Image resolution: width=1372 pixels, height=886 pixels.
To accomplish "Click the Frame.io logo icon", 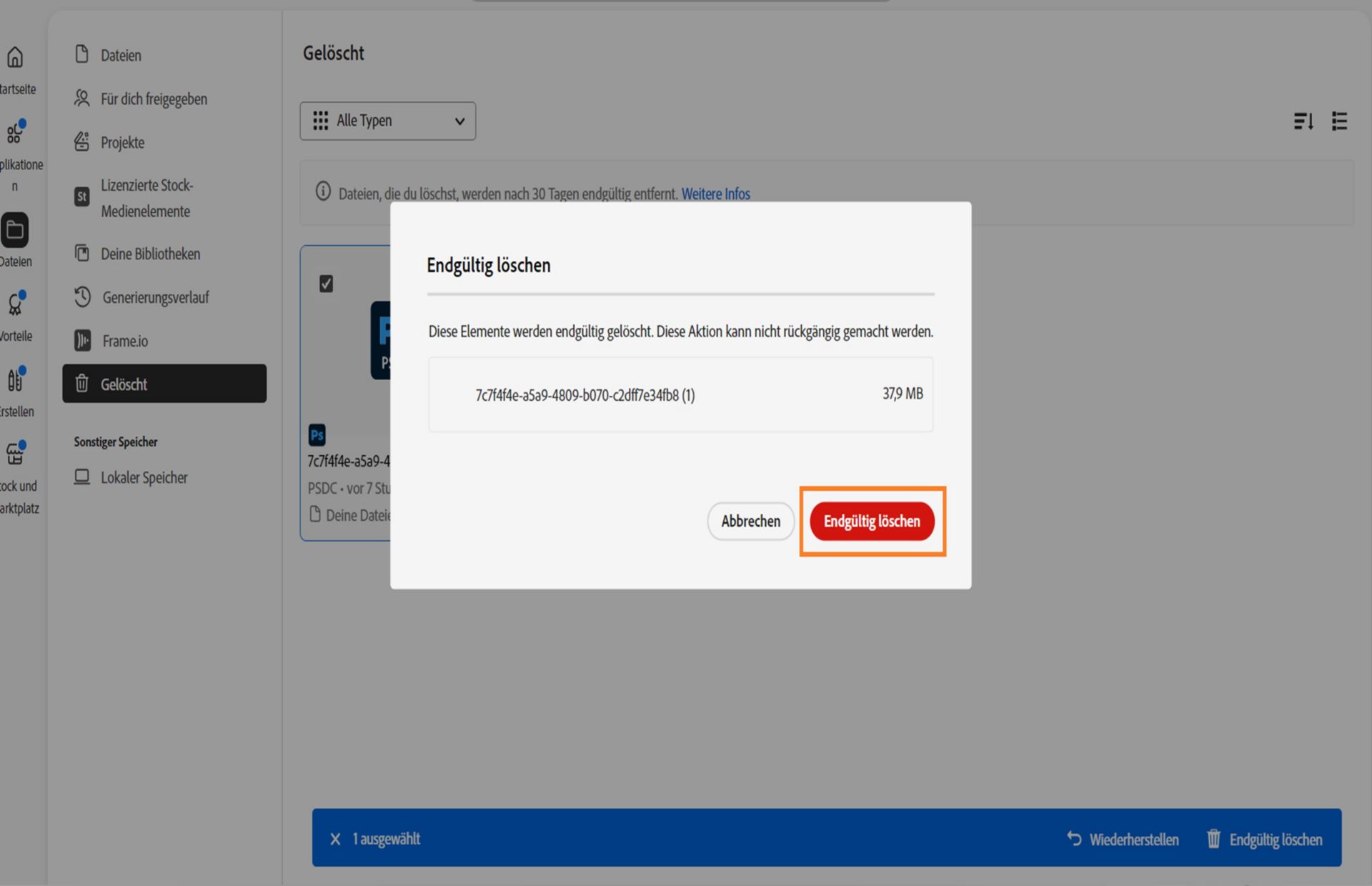I will coord(82,340).
